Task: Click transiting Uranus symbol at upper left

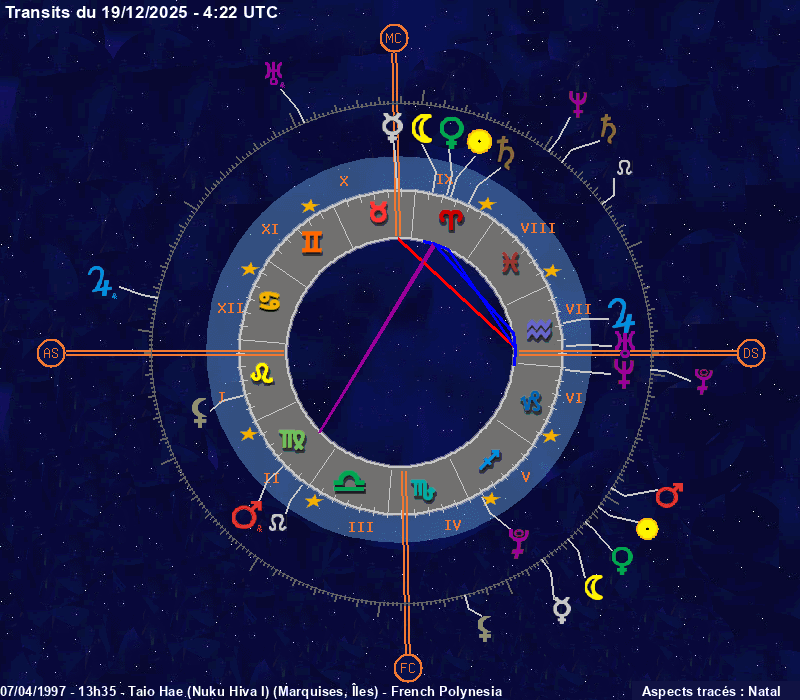Action: [x=273, y=73]
